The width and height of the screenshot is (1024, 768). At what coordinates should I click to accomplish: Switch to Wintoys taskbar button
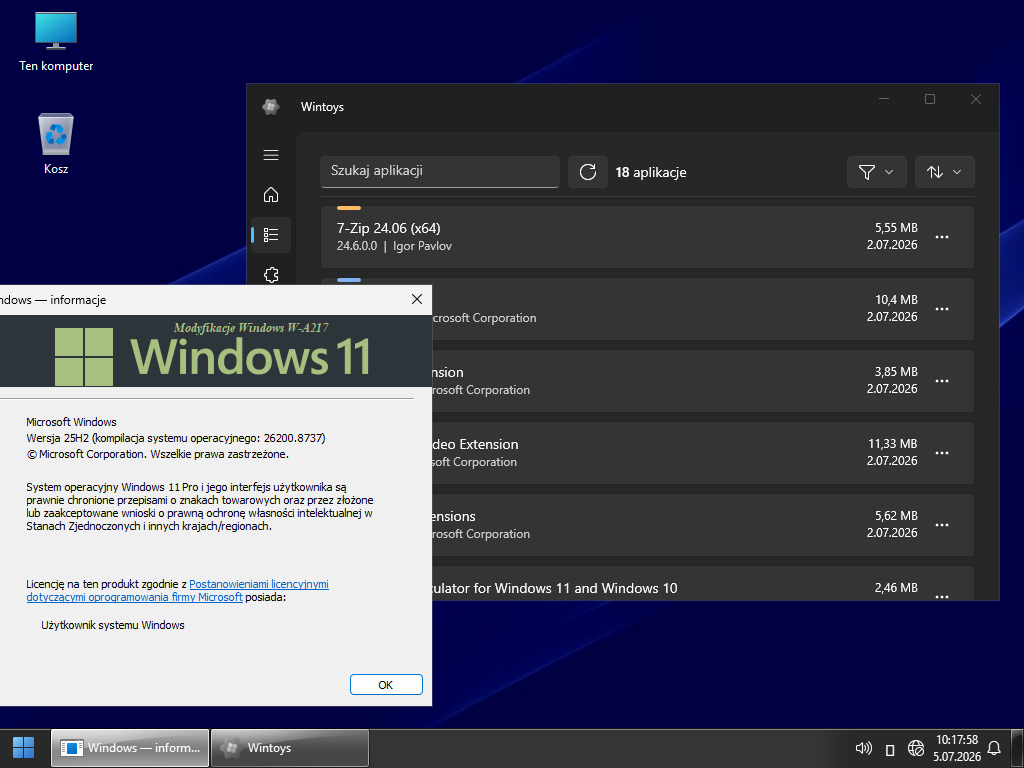290,748
